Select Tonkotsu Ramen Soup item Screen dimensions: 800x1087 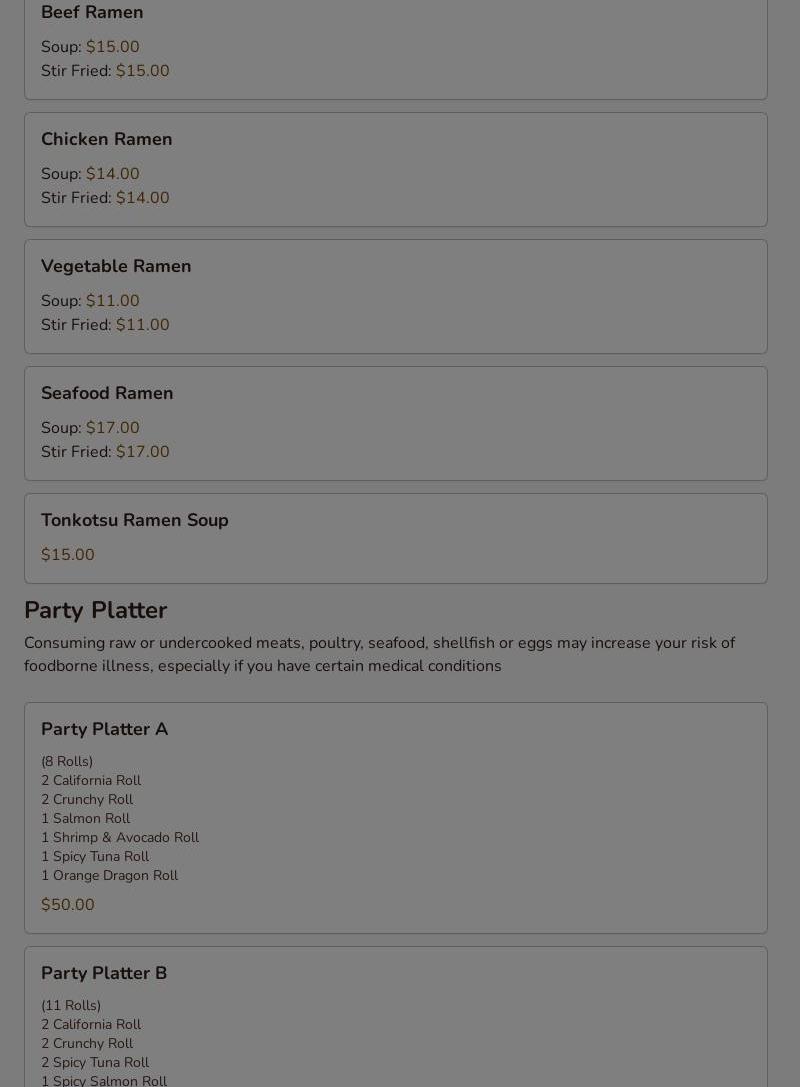[396, 539]
